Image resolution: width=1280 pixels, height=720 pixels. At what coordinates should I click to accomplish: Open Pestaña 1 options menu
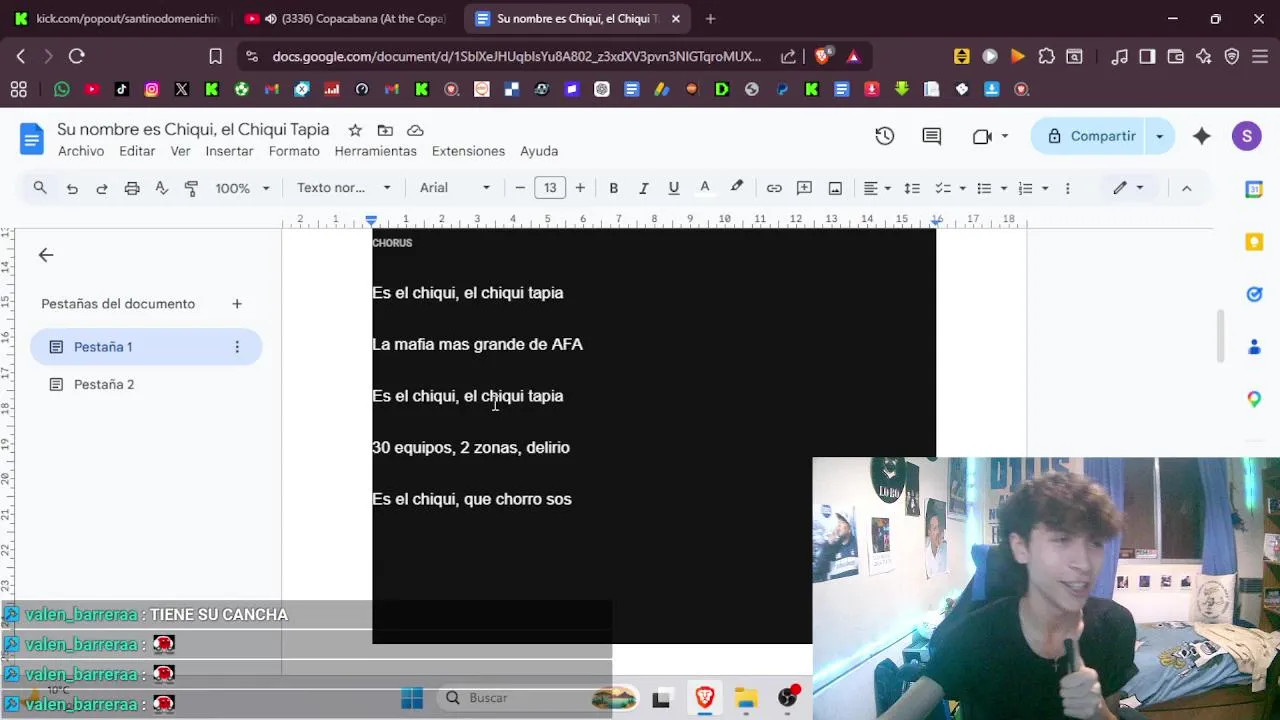pyautogui.click(x=237, y=347)
